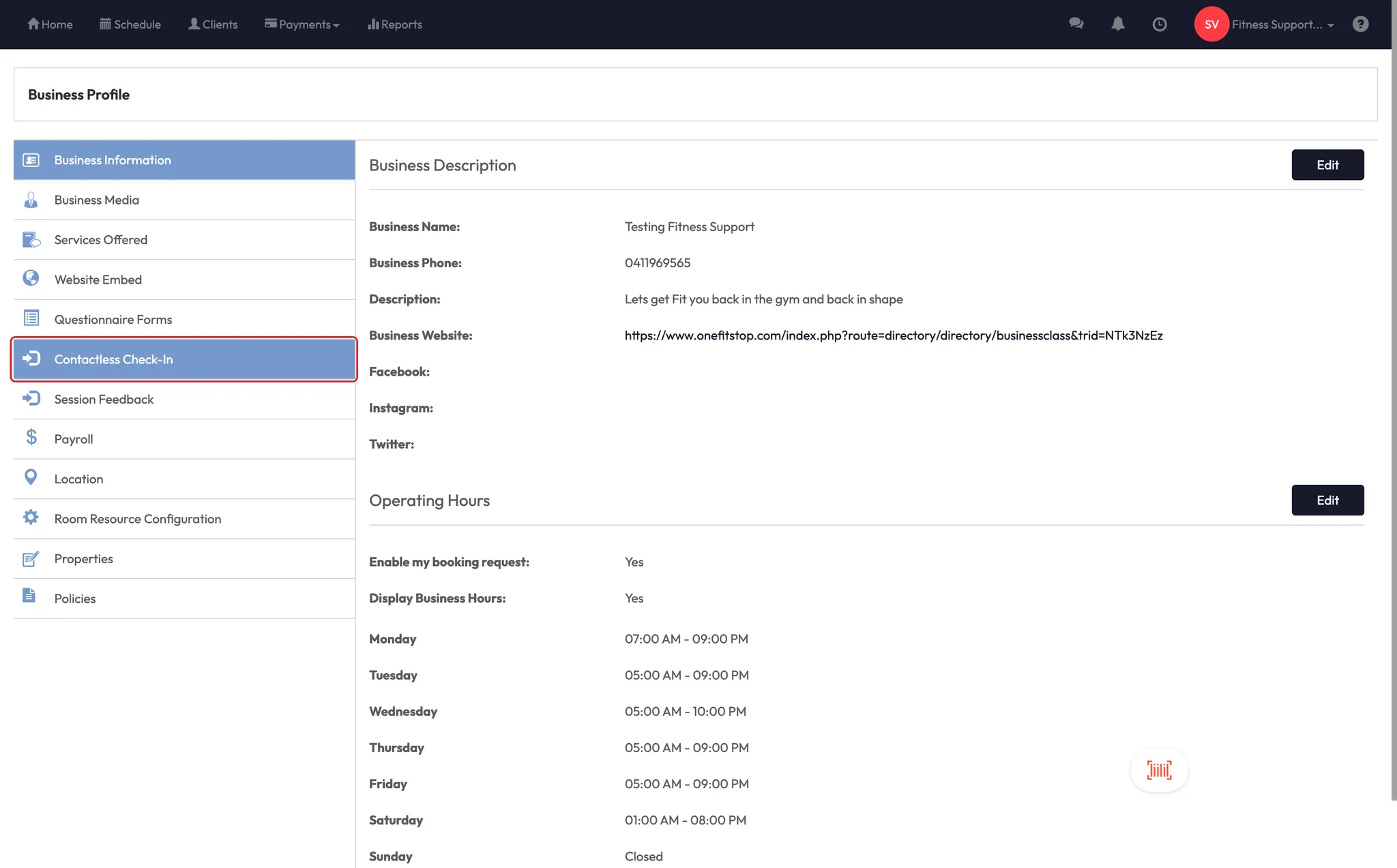Click the Room Resource Configuration gear icon

pyautogui.click(x=31, y=518)
